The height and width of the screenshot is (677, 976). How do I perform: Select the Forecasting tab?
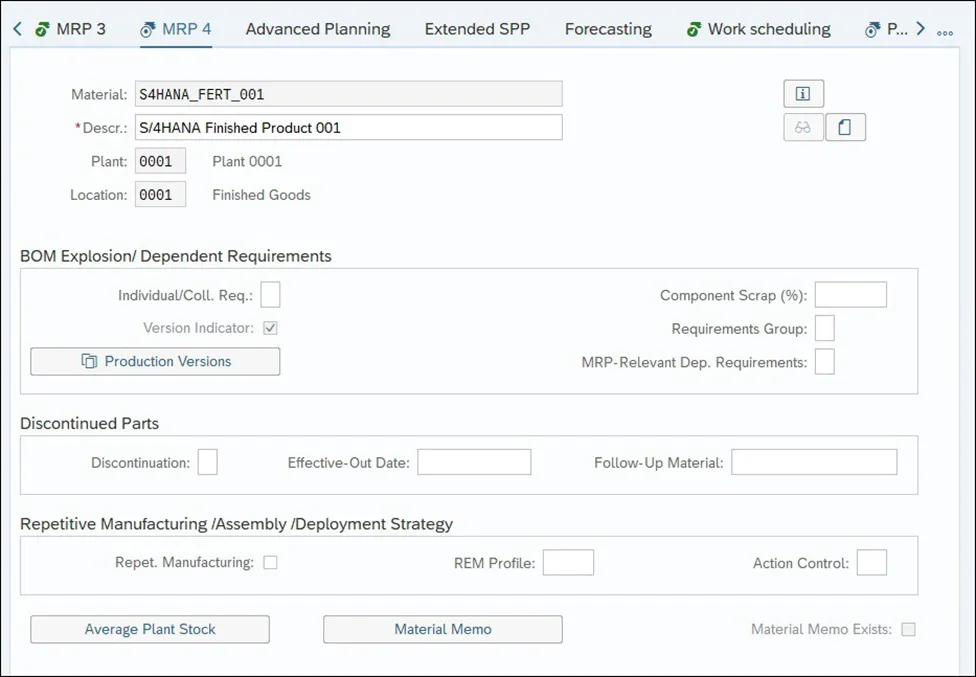tap(608, 29)
